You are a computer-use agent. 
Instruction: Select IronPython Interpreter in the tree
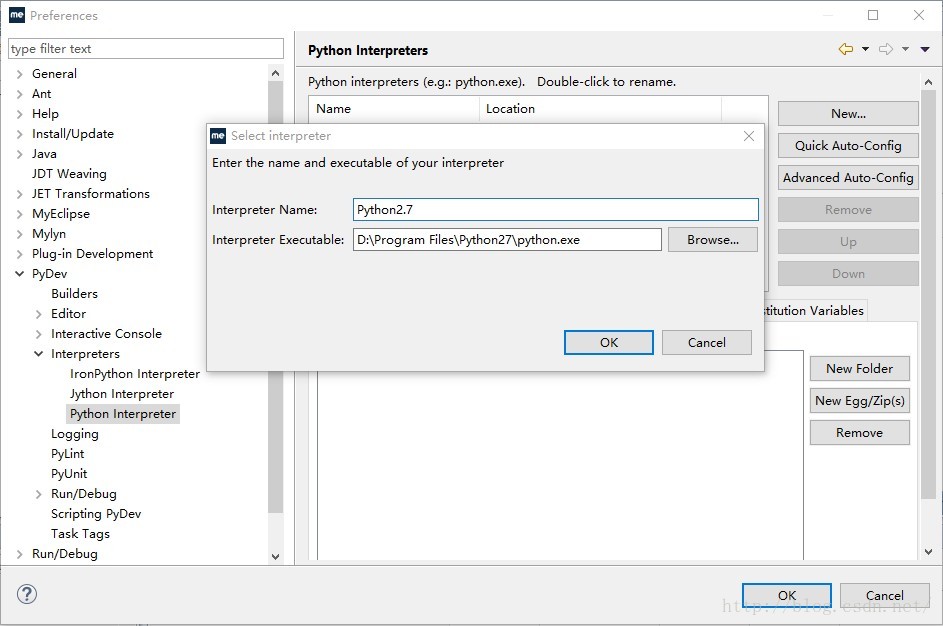point(135,374)
